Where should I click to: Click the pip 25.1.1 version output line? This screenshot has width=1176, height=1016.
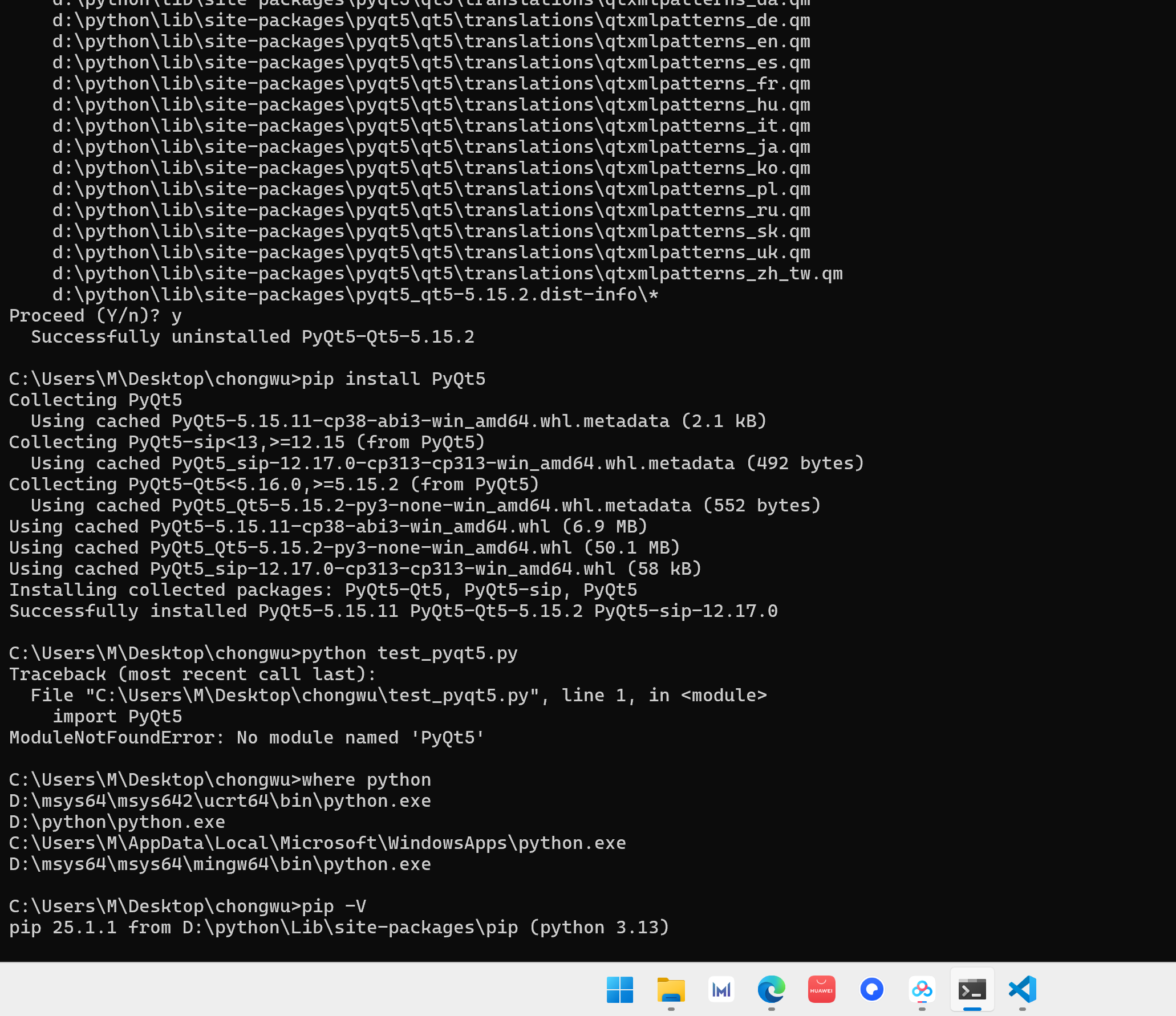[x=339, y=928]
